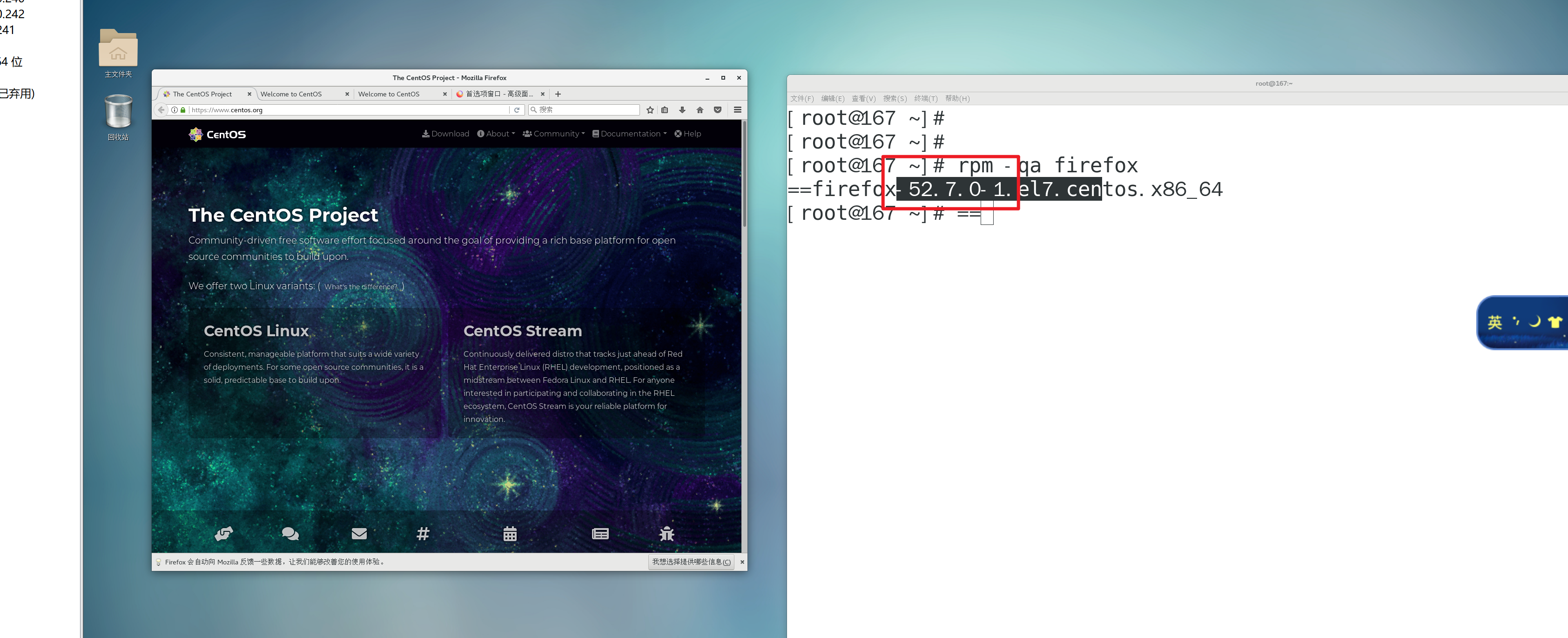The image size is (1568, 638).
Task: Click the 搜索 search box in Firefox
Action: pos(584,110)
